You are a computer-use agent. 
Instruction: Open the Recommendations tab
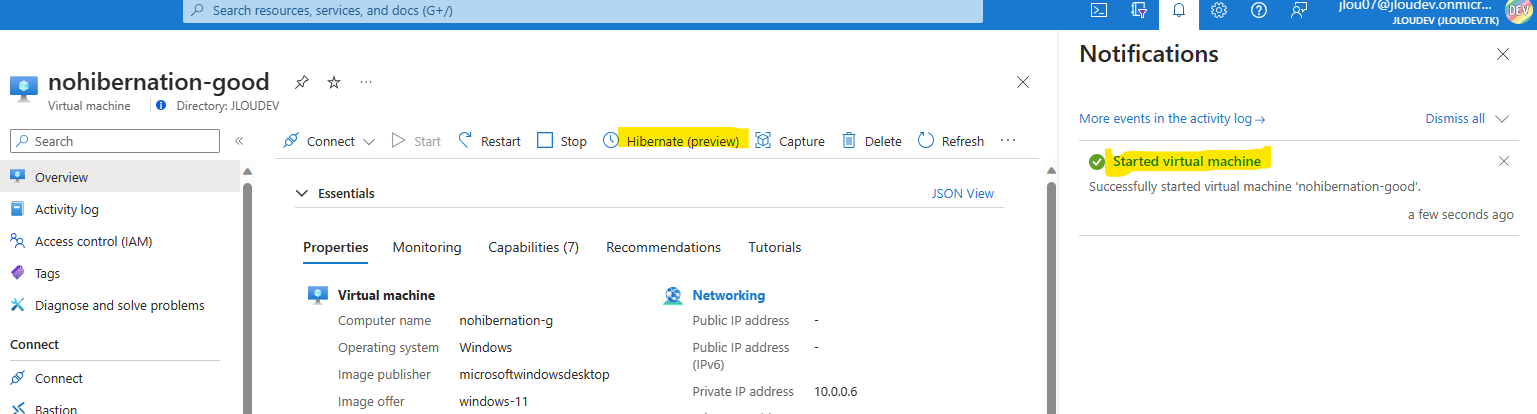tap(663, 247)
